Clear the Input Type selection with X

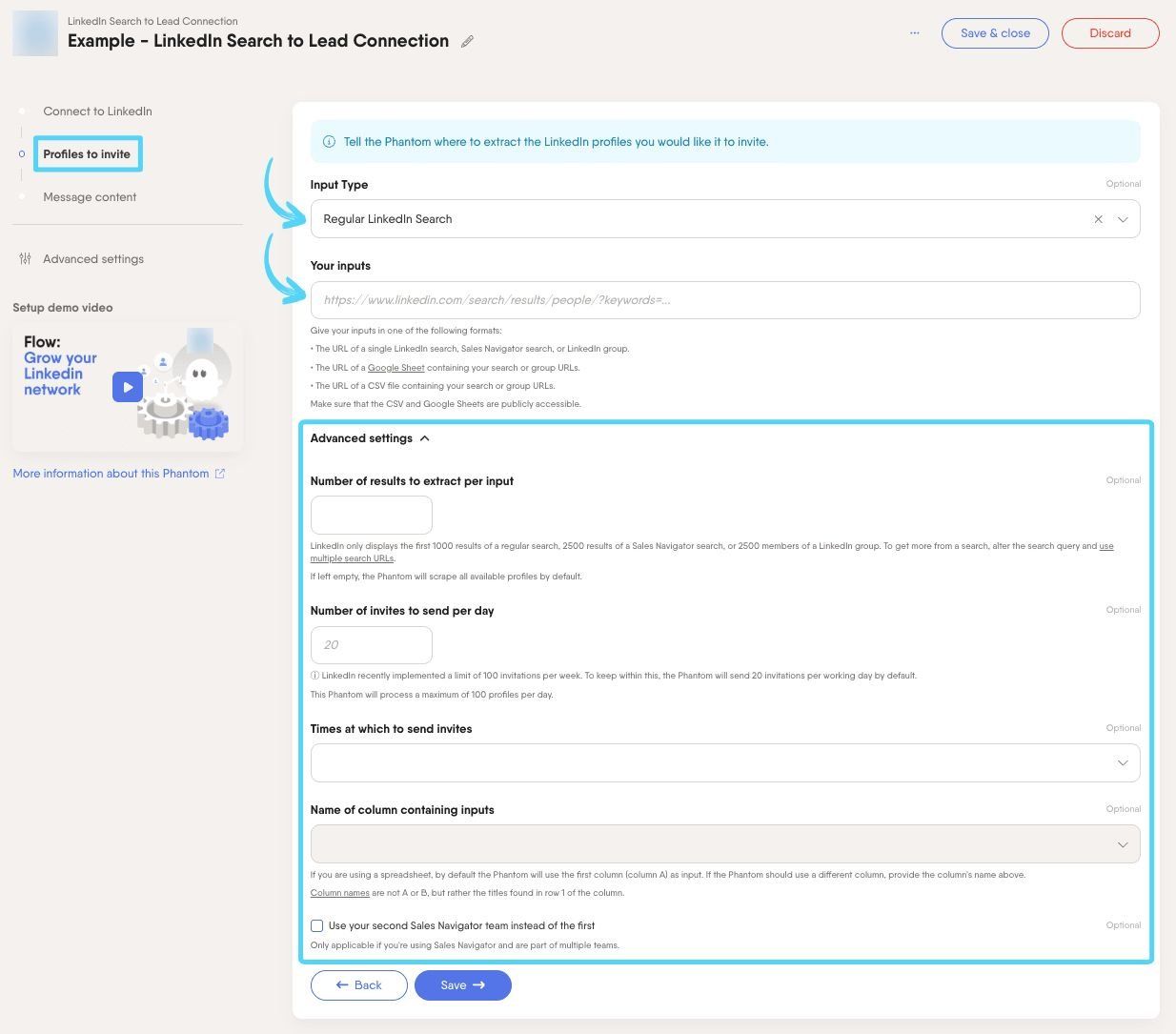point(1098,219)
